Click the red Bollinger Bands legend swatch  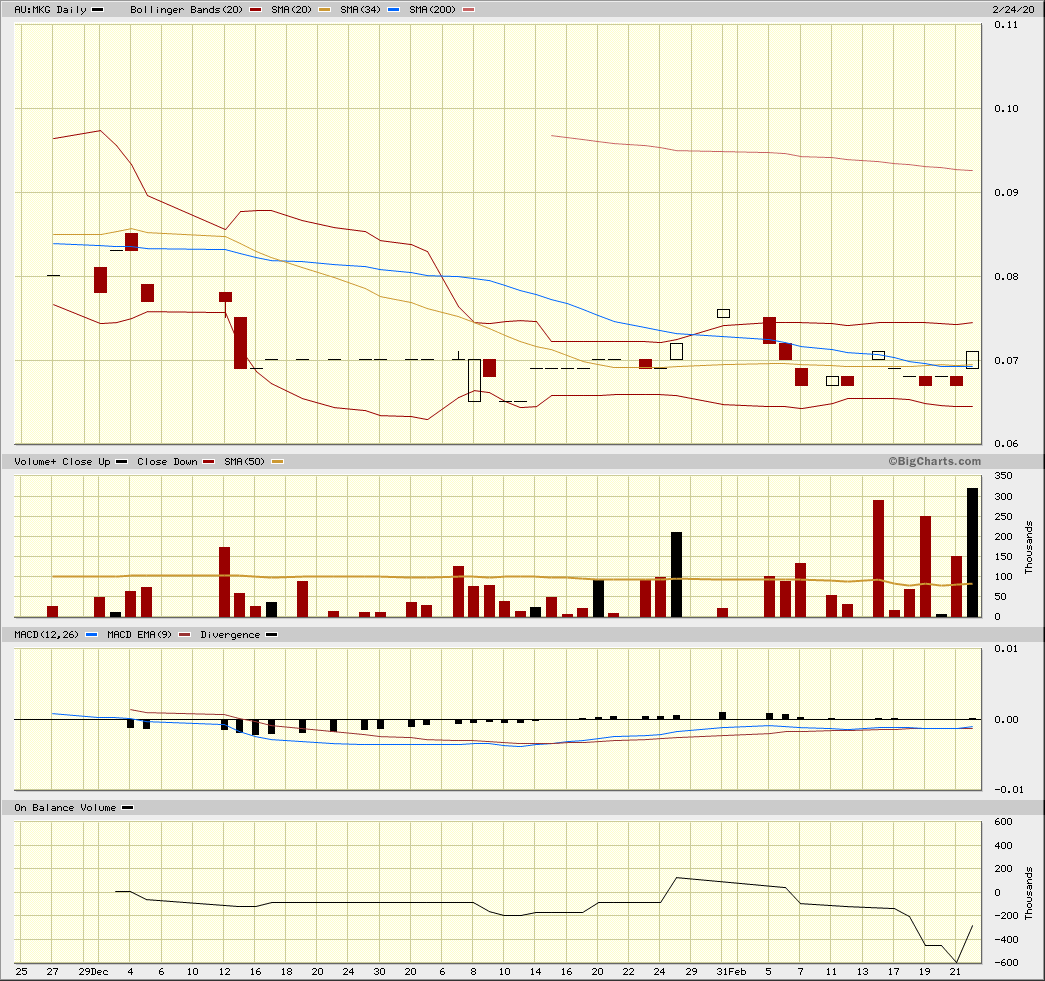tap(255, 10)
